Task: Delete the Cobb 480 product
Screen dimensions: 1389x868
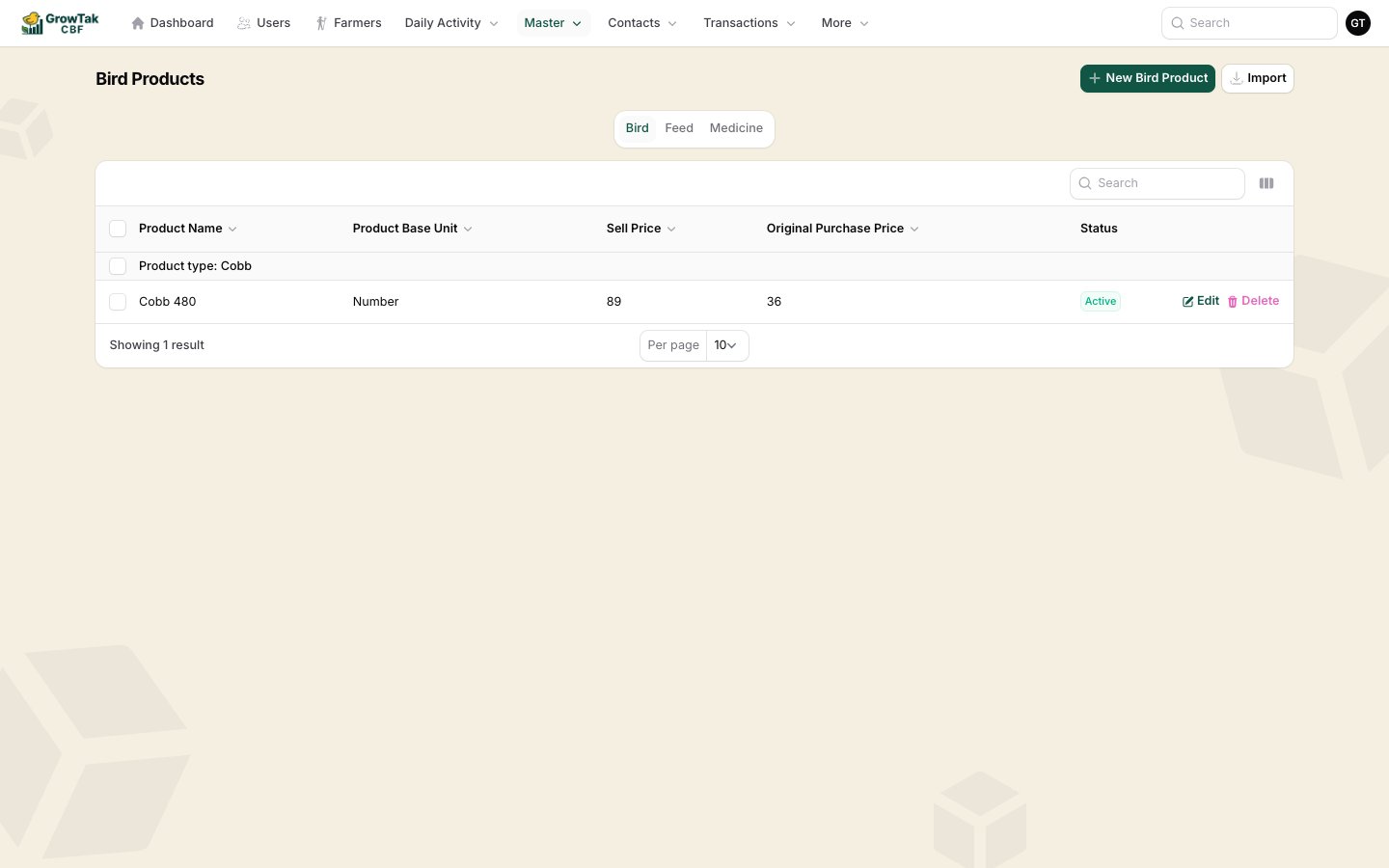Action: tap(1253, 301)
